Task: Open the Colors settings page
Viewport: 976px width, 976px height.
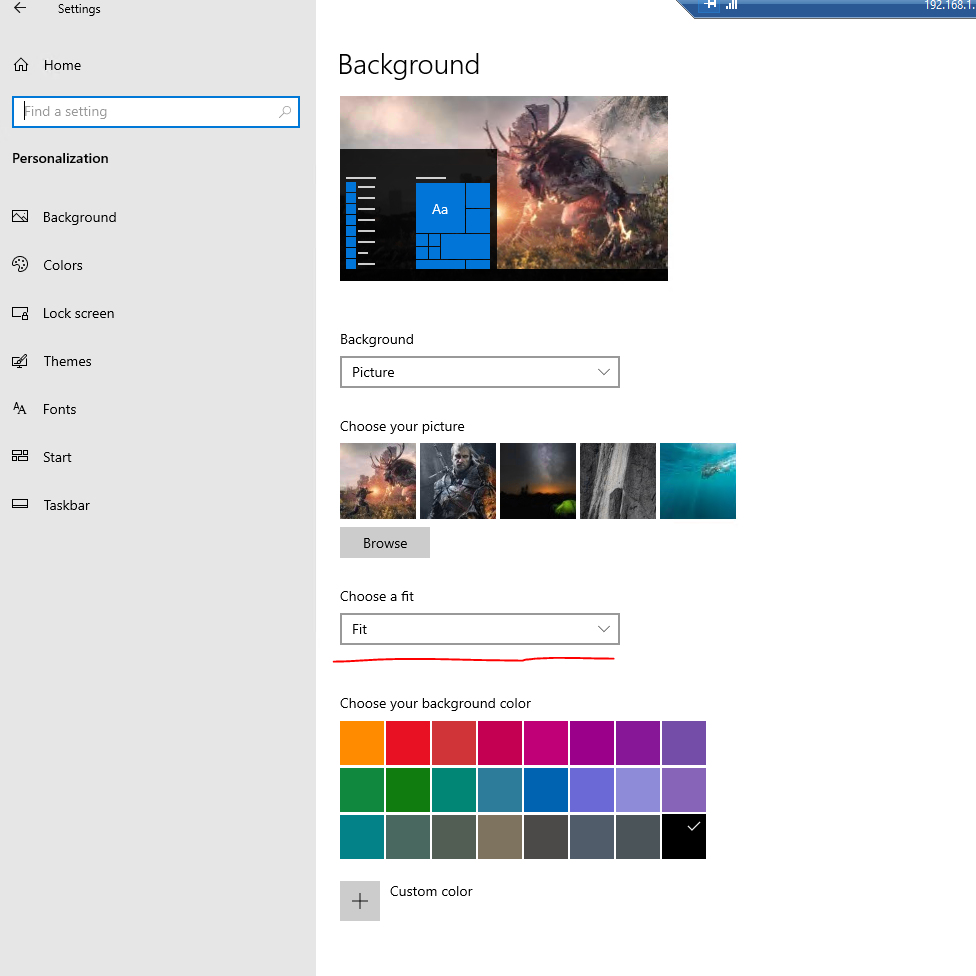Action: (x=63, y=265)
